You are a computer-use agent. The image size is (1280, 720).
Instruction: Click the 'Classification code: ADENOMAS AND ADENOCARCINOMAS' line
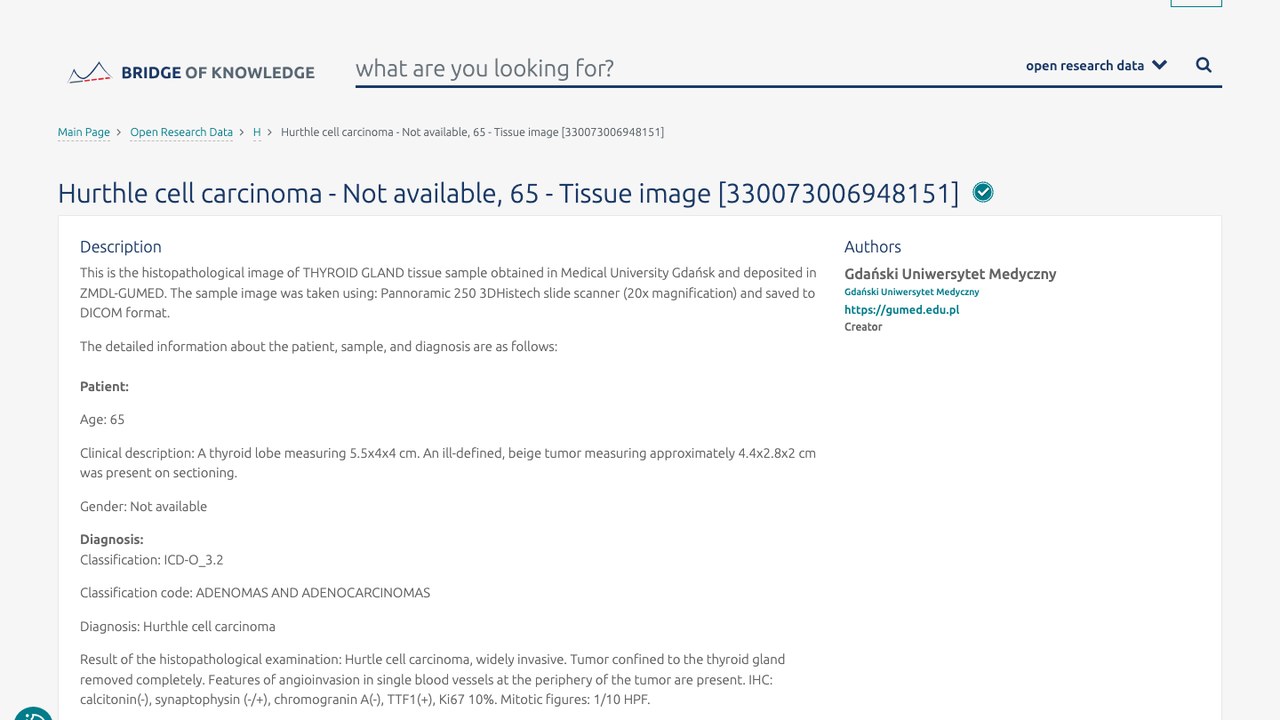[255, 593]
